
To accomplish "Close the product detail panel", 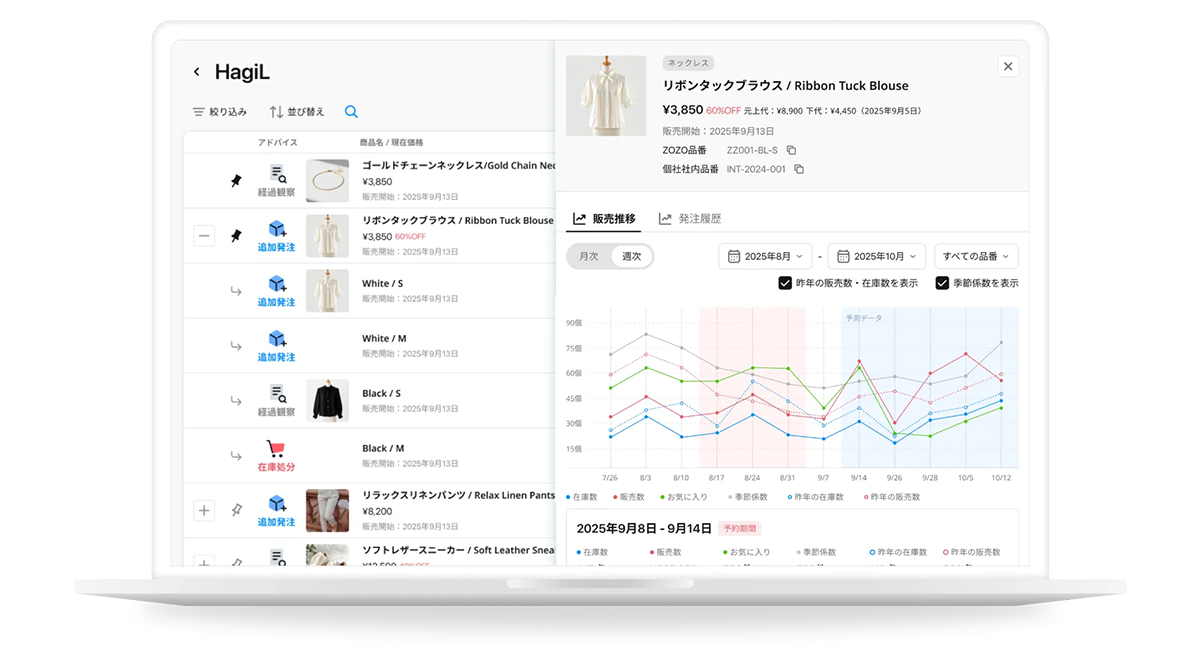I will (x=1008, y=66).
